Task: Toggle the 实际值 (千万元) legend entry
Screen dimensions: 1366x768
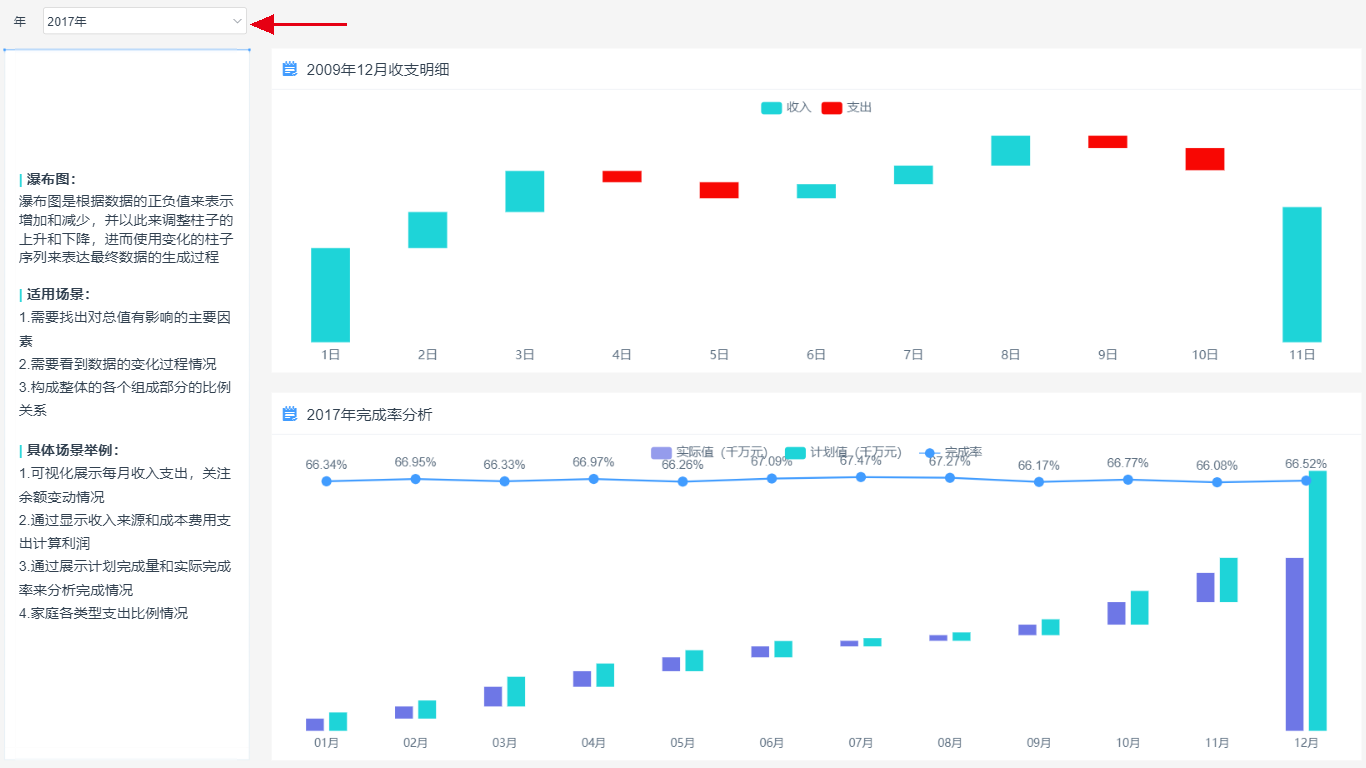Action: pos(708,453)
